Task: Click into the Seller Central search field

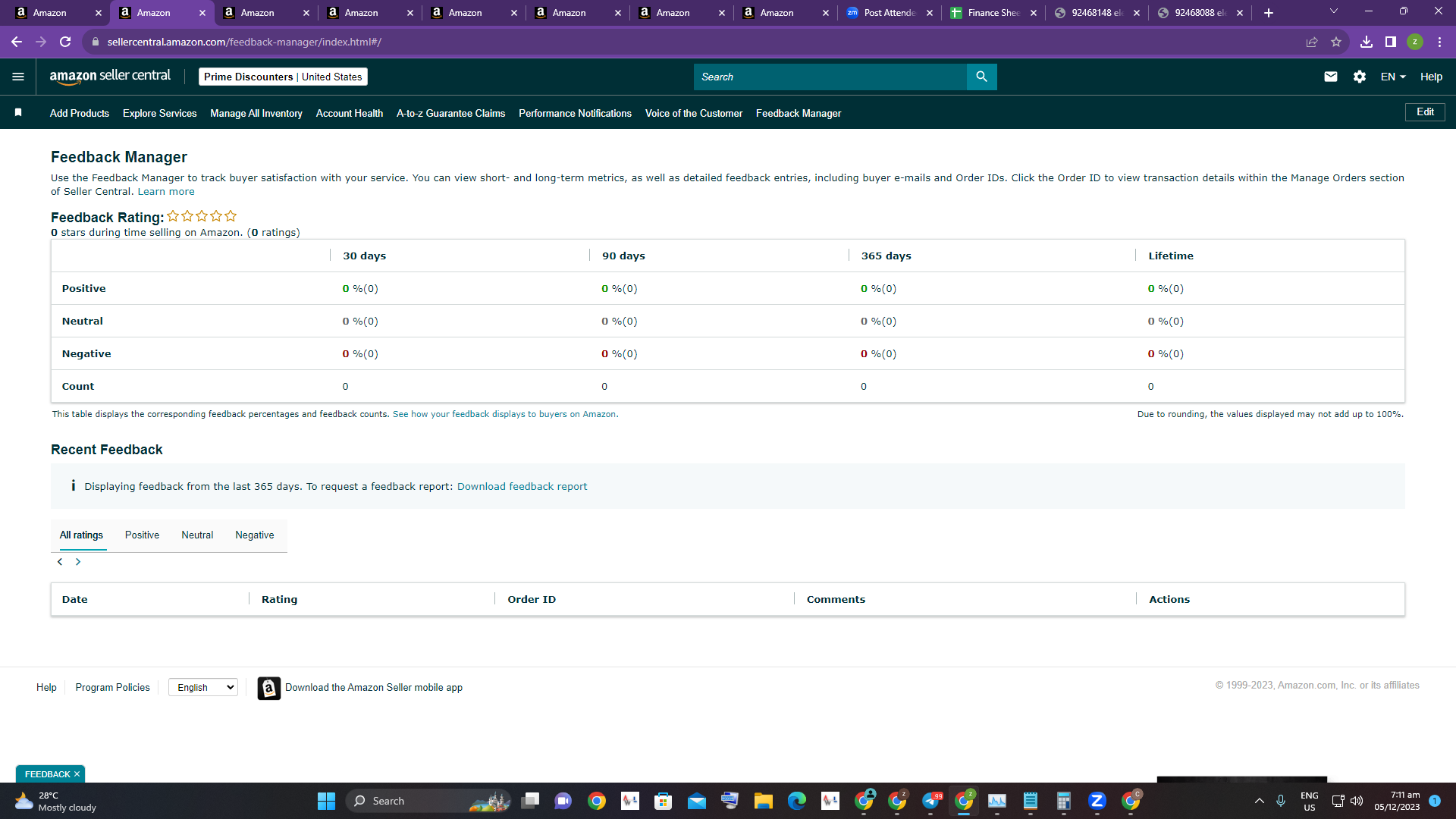Action: click(830, 77)
